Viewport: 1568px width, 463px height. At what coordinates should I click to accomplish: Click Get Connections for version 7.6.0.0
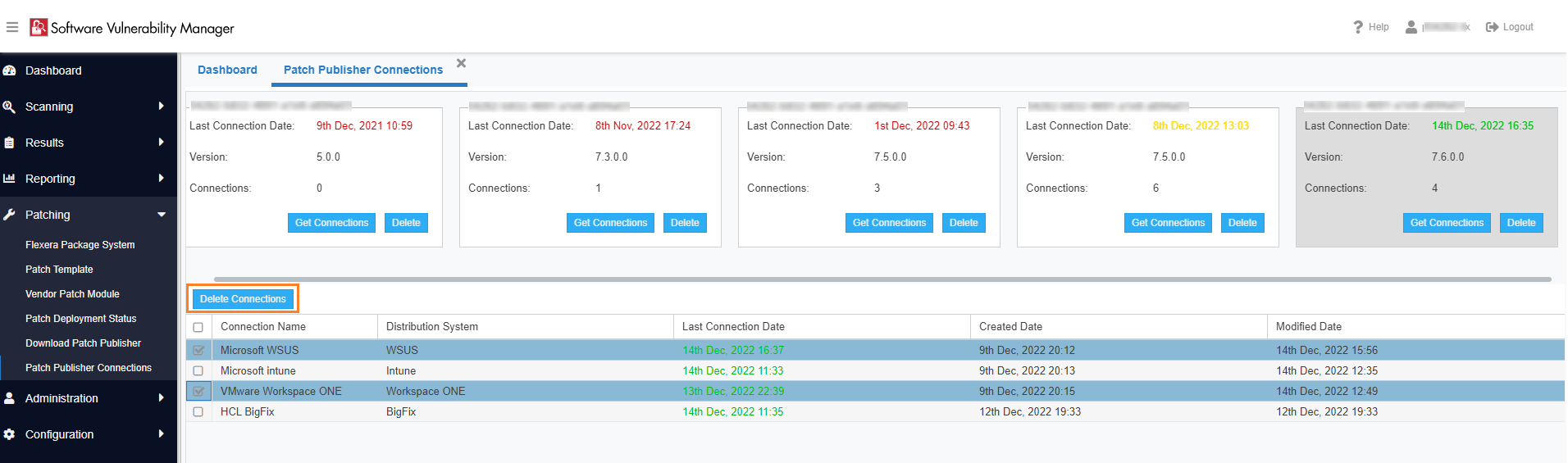click(x=1447, y=223)
